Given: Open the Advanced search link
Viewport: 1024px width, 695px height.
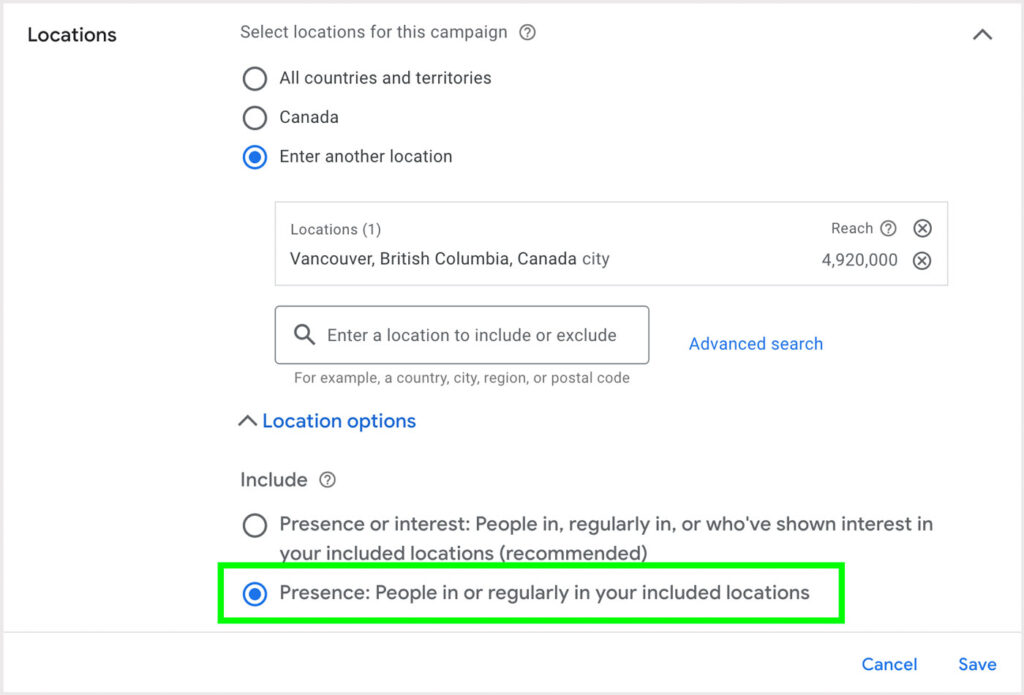Looking at the screenshot, I should (755, 343).
